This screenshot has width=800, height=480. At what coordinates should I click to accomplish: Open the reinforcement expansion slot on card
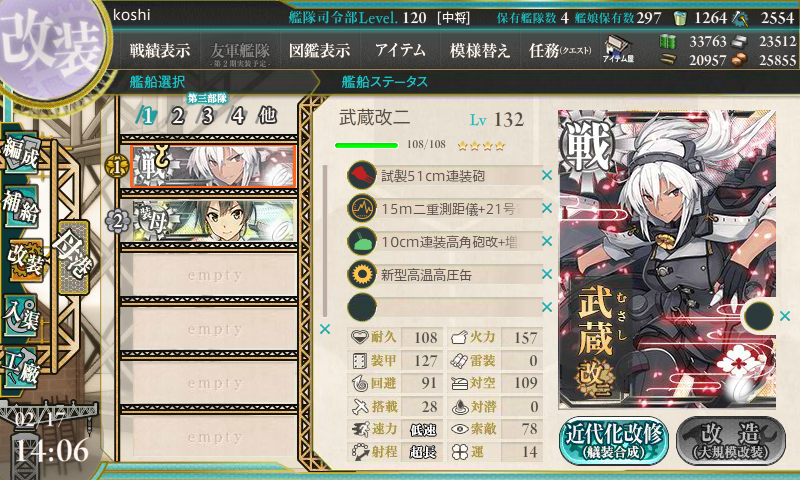(x=759, y=316)
